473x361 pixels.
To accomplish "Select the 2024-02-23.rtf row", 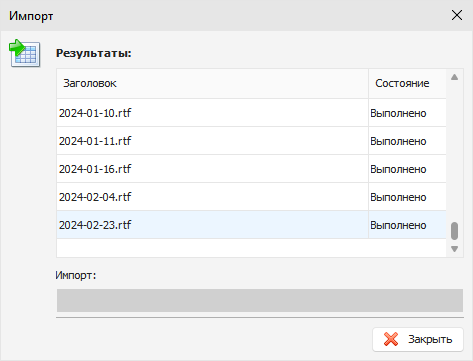I will [251, 225].
